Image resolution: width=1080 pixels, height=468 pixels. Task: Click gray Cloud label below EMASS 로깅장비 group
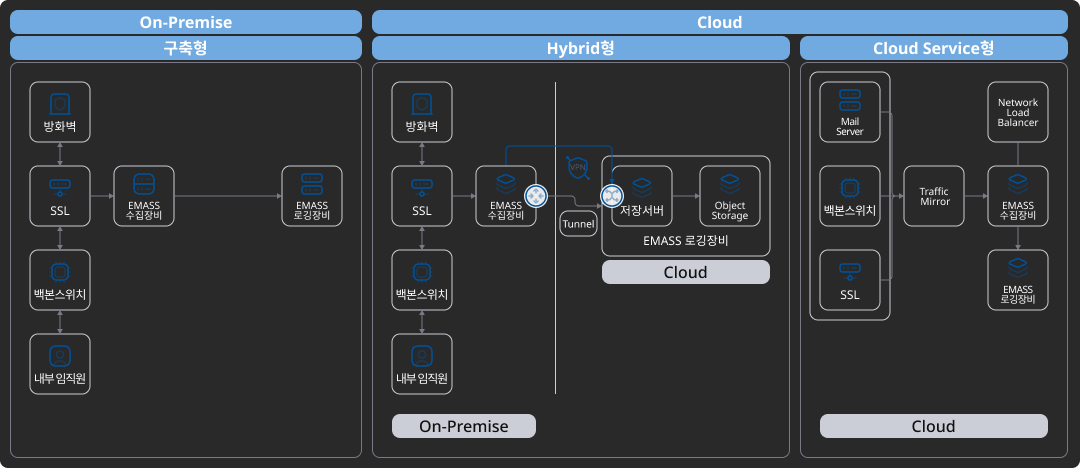click(685, 272)
